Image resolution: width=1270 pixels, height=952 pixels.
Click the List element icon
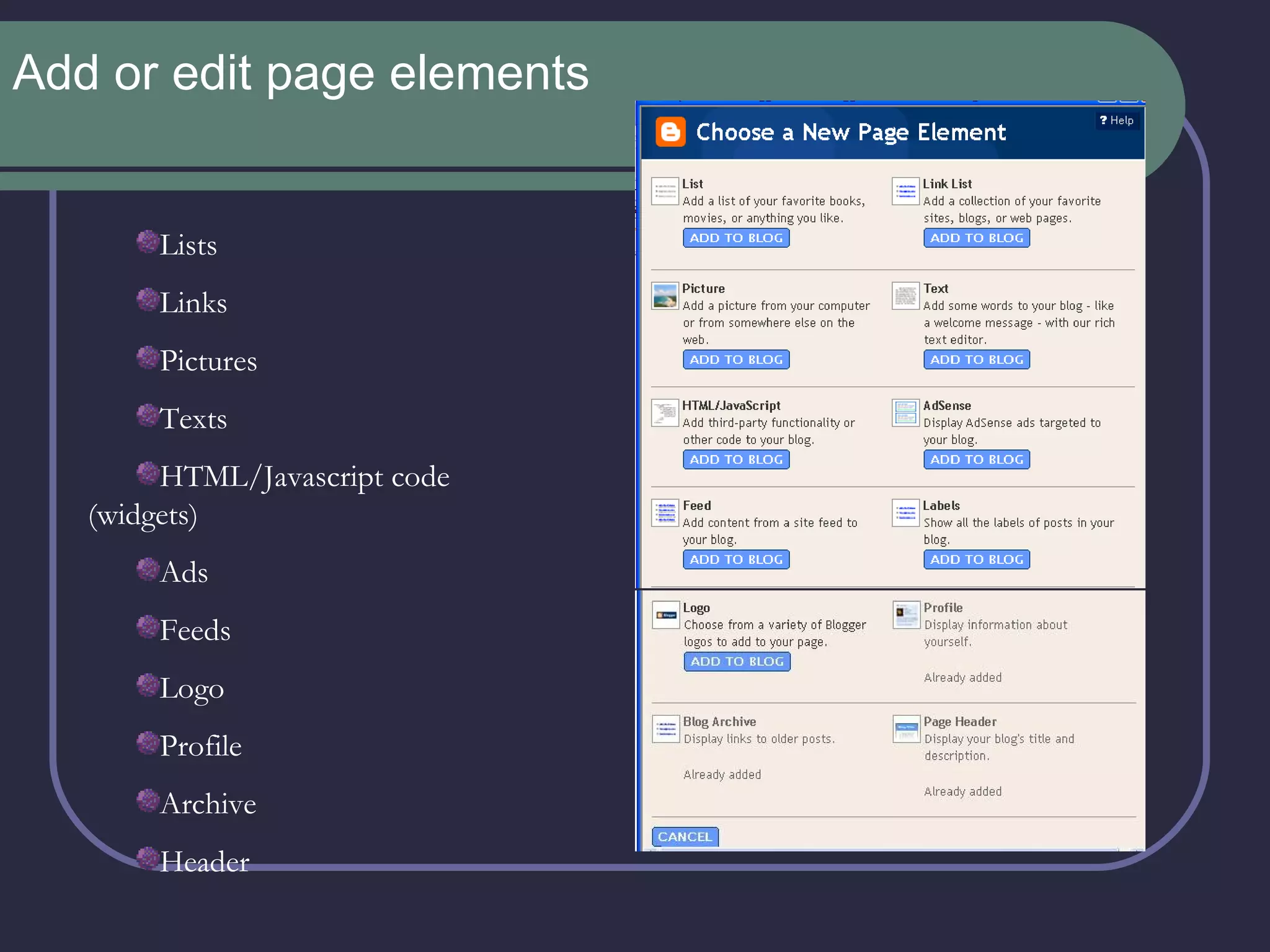coord(665,191)
